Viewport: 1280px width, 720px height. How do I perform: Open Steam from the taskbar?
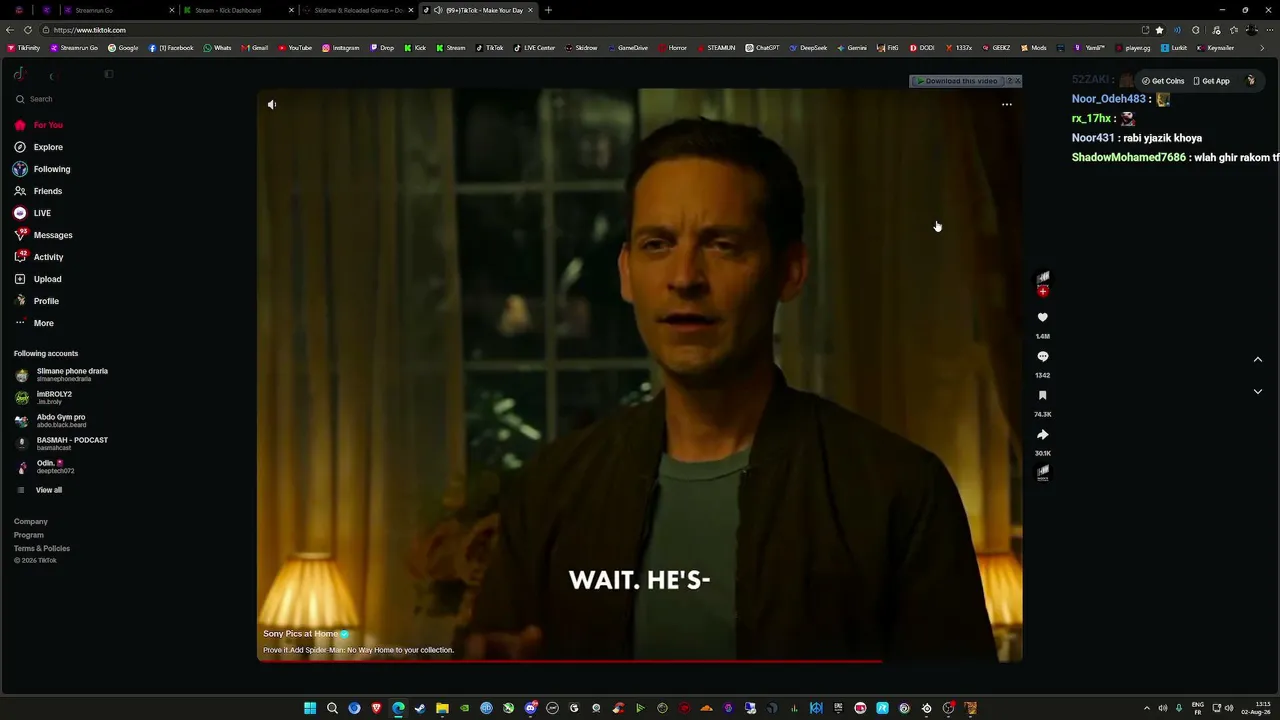pos(420,708)
